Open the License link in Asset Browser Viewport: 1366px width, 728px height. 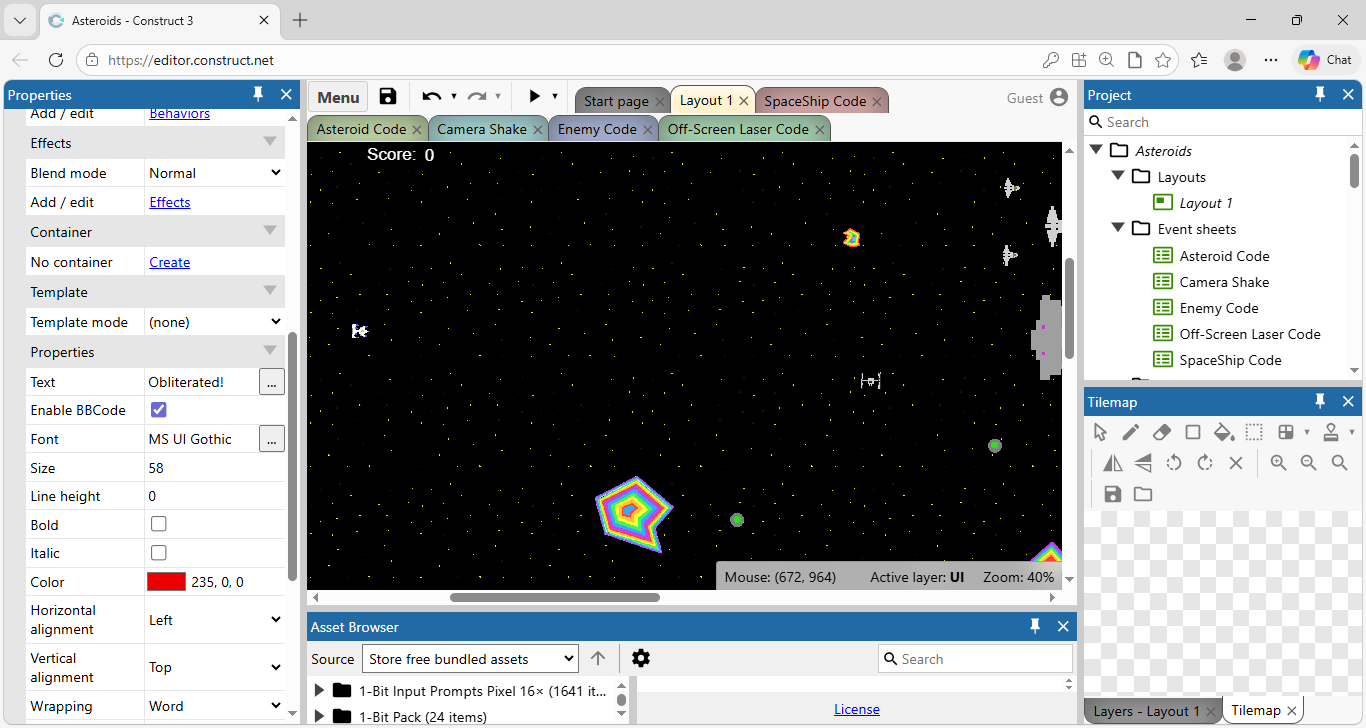pyautogui.click(x=857, y=709)
